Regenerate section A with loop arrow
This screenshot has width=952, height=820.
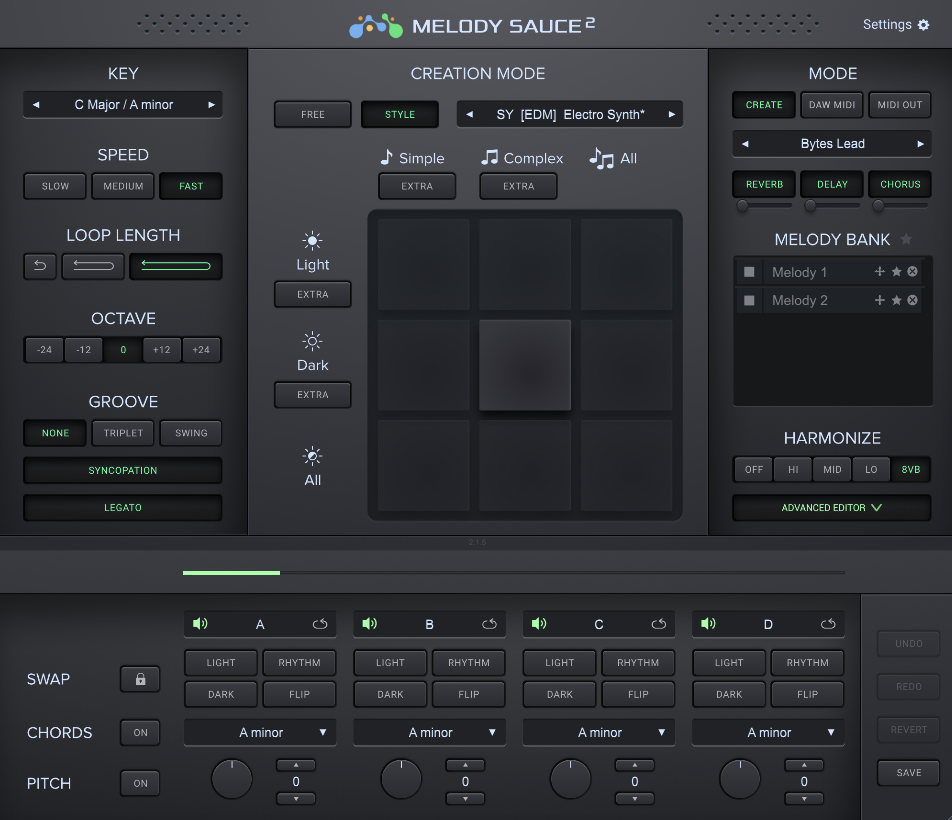click(320, 624)
